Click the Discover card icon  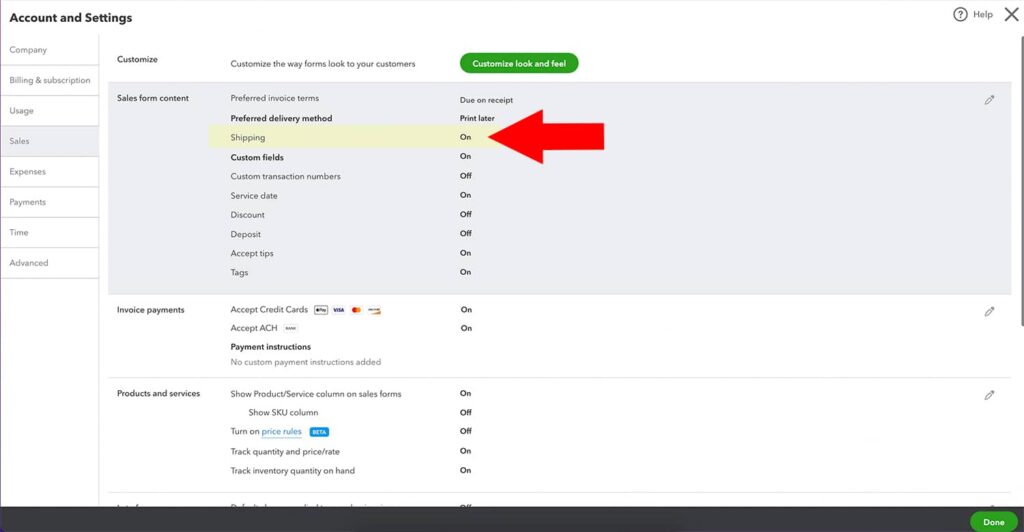pyautogui.click(x=374, y=310)
